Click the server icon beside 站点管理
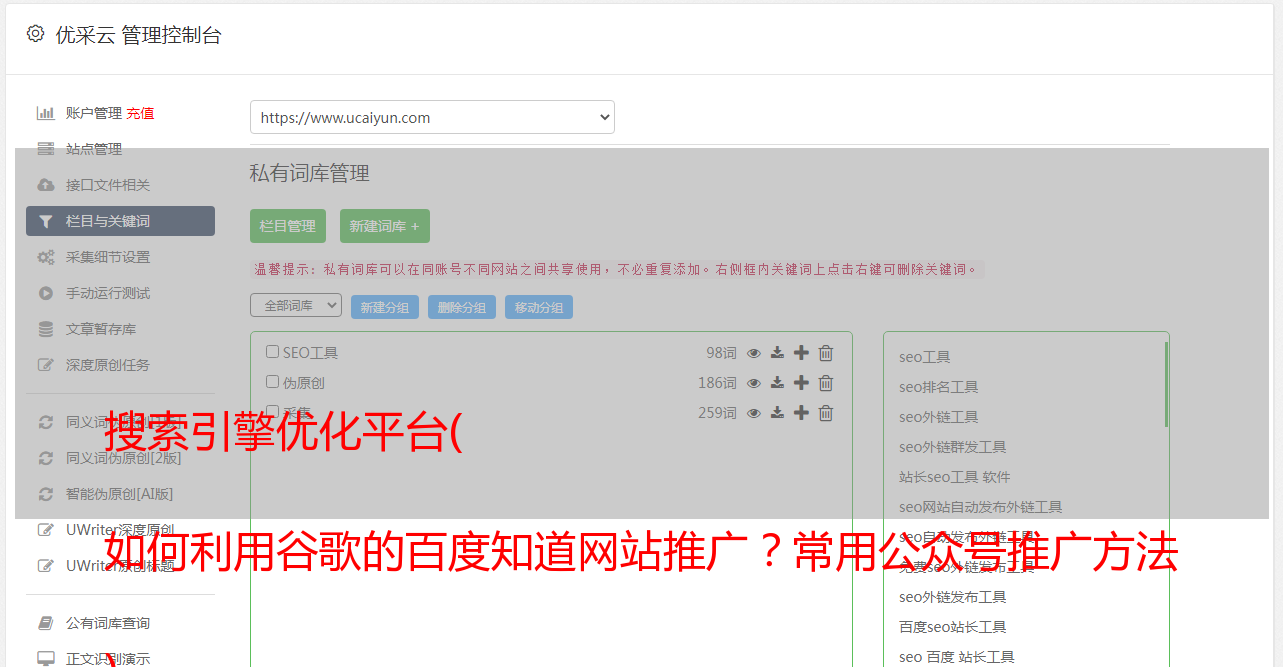The height and width of the screenshot is (667, 1283). tap(46, 149)
